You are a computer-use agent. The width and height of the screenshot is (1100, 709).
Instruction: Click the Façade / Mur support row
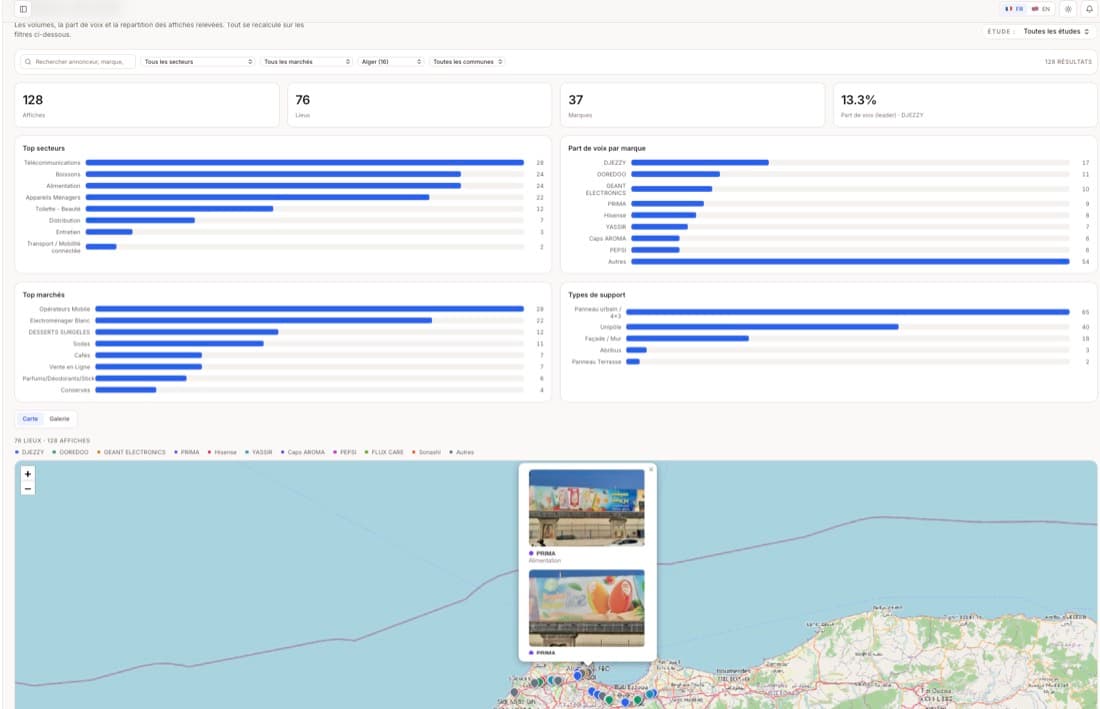829,339
